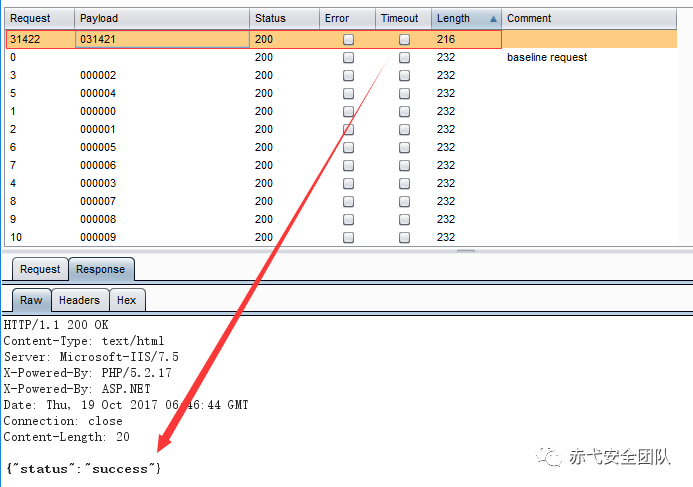Click the HTTP/1.1 200 OK response line
Screen dimensions: 693x487
(56, 325)
